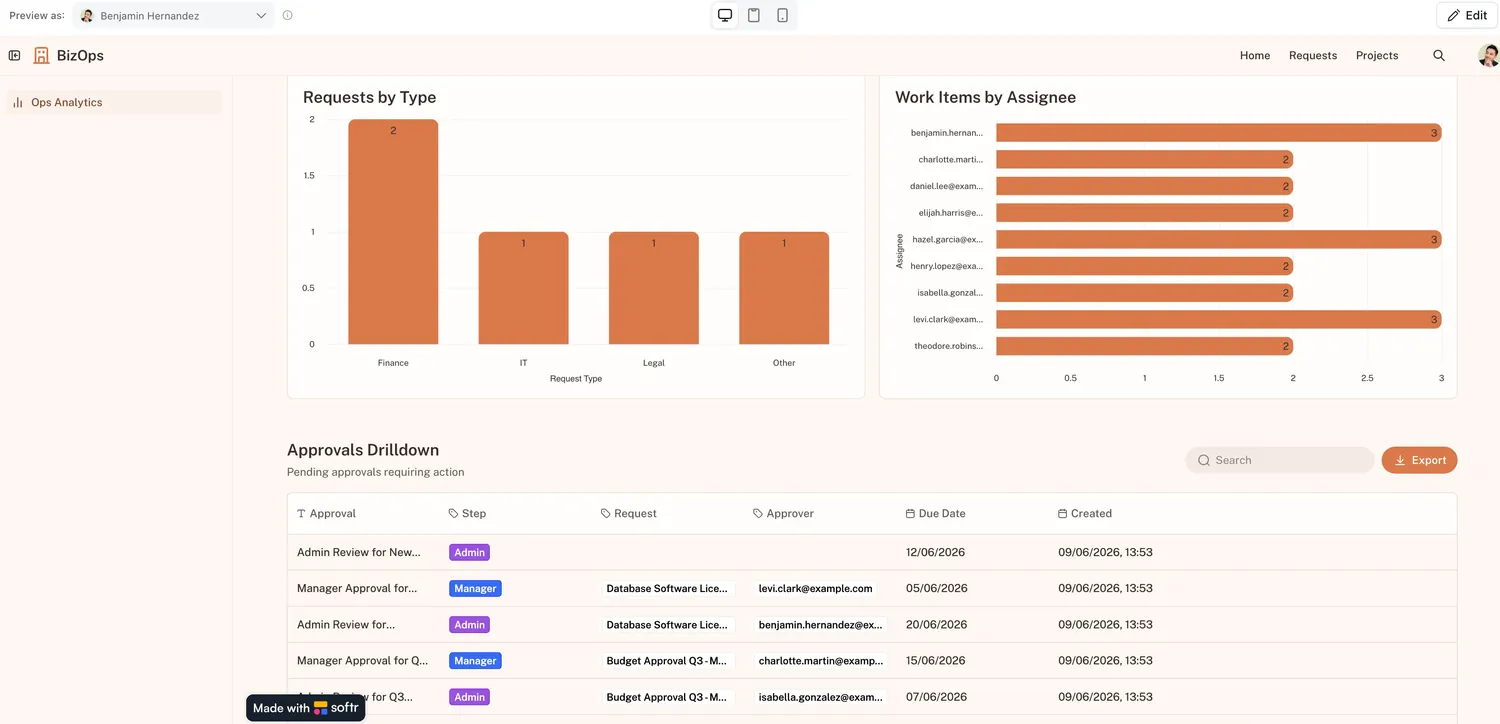Click the Due Date calendar icon
Viewport: 1500px width, 724px height.
[910, 514]
